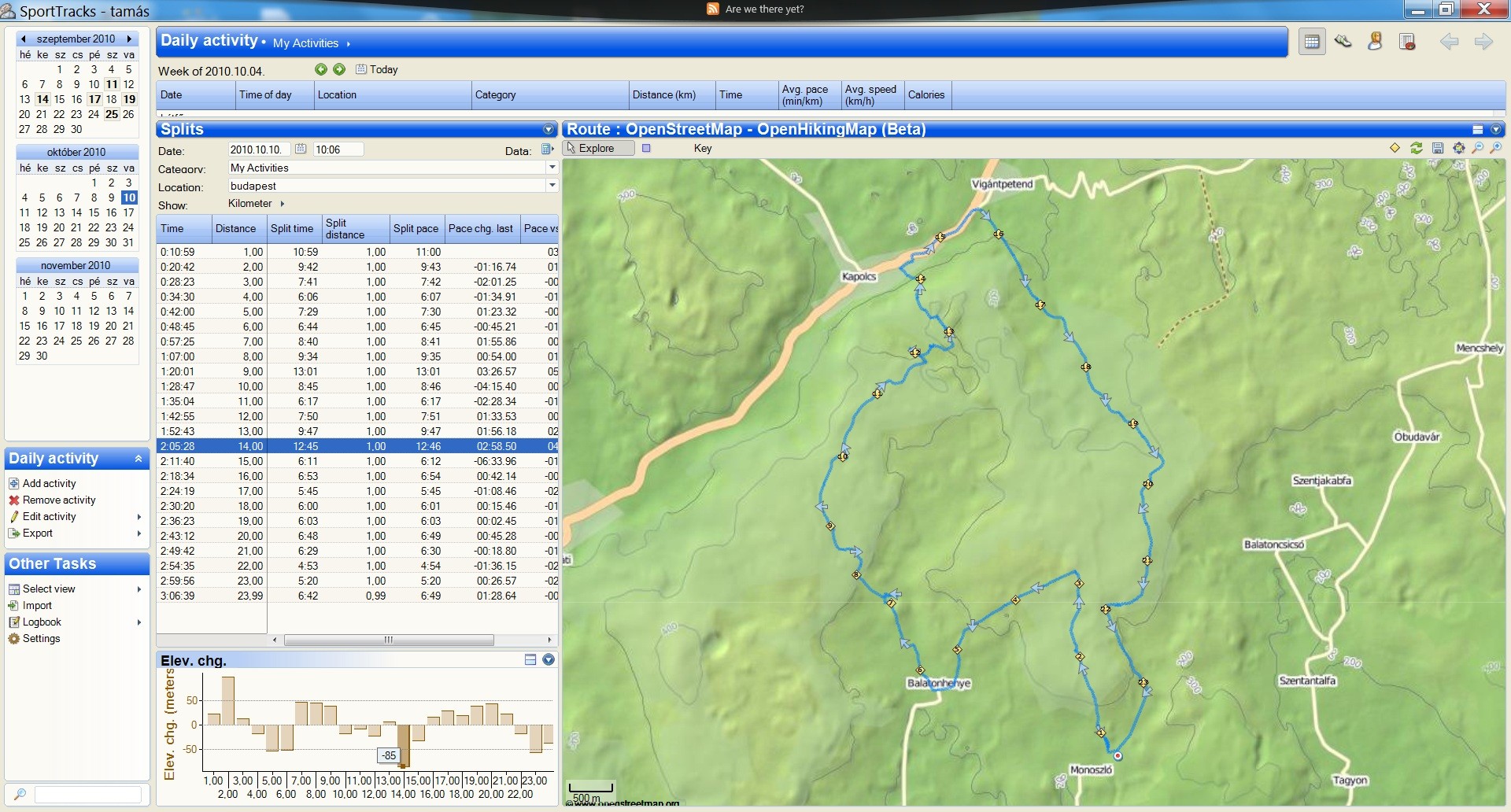Sort by Calories column header
The width and height of the screenshot is (1511, 812).
click(928, 94)
